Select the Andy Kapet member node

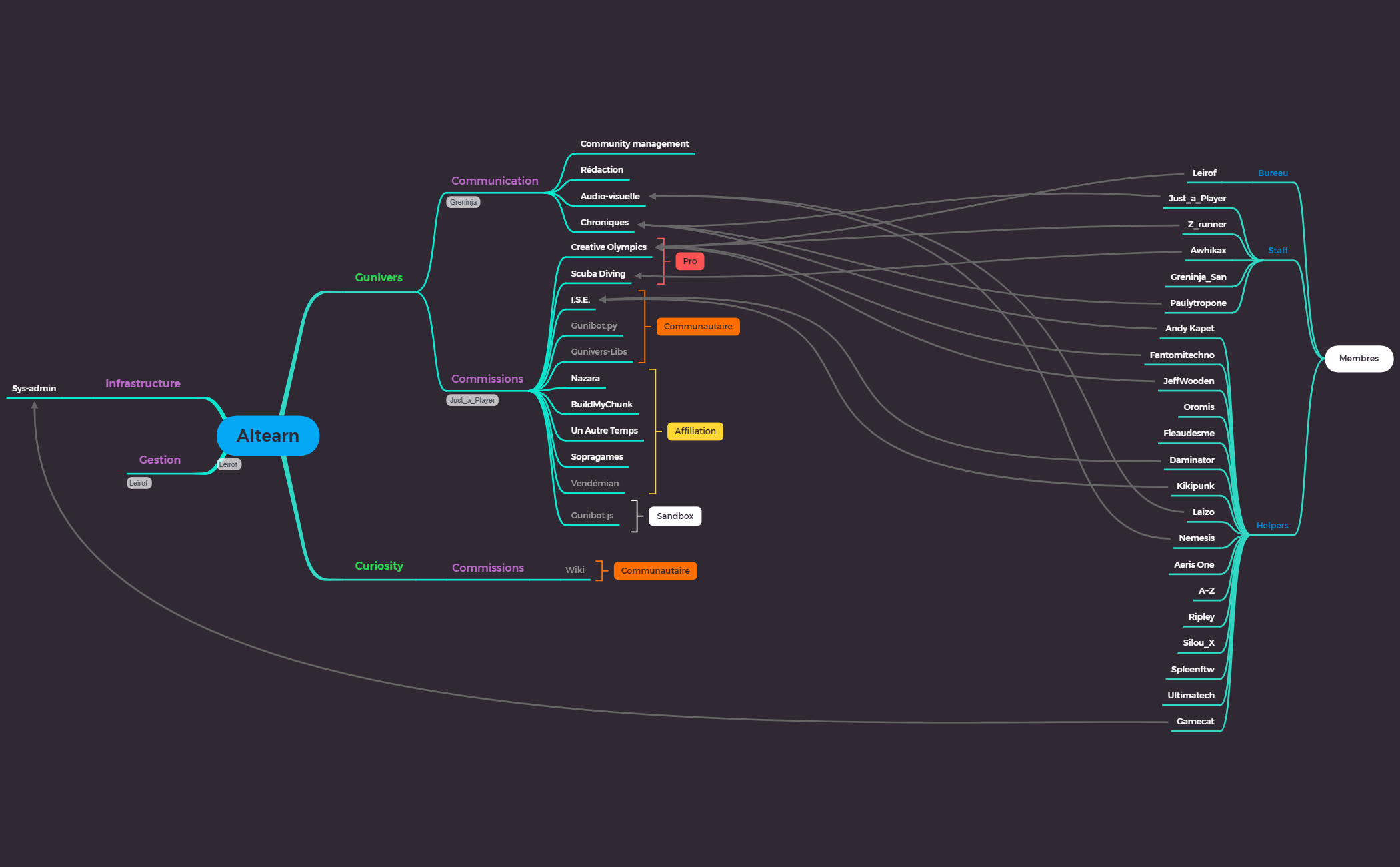coord(1189,328)
